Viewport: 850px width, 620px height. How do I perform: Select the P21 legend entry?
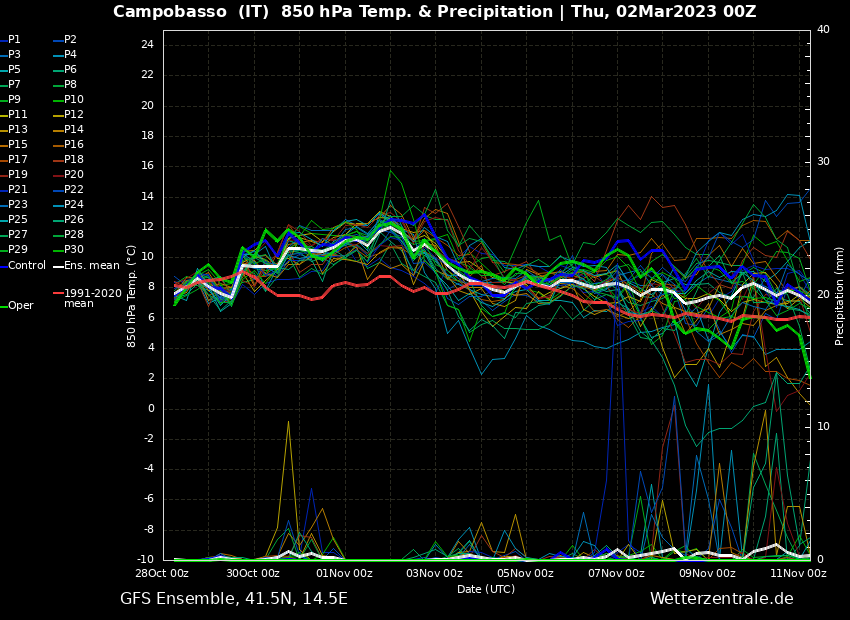click(18, 190)
